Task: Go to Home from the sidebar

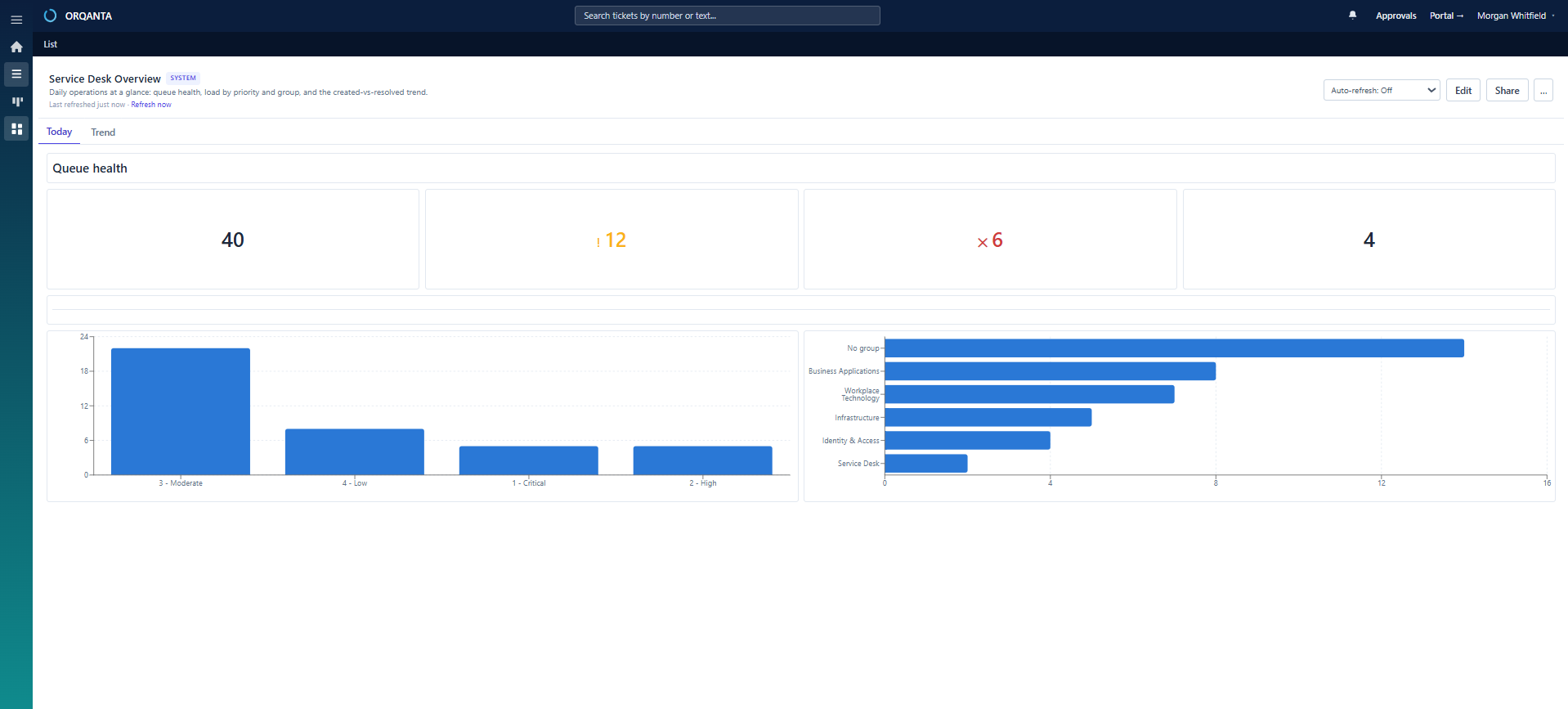Action: point(16,47)
